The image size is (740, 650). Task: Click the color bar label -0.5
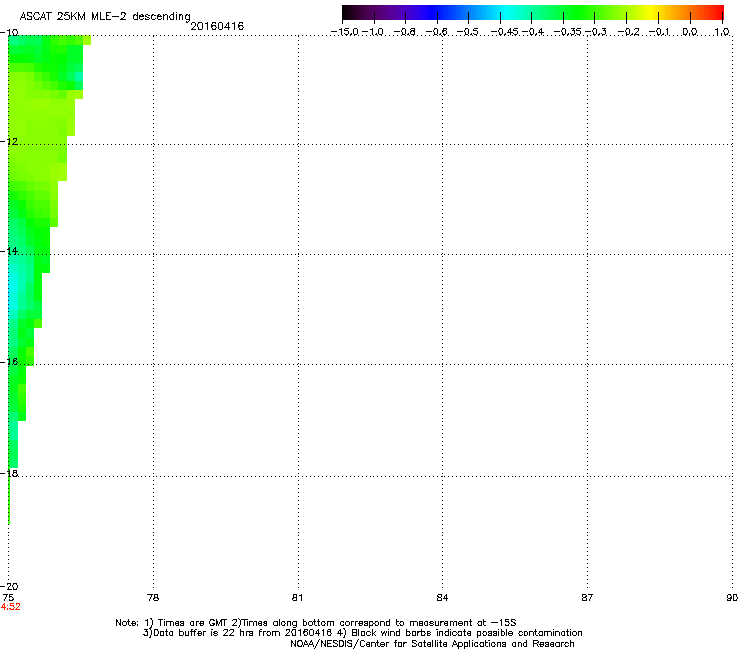tap(468, 32)
